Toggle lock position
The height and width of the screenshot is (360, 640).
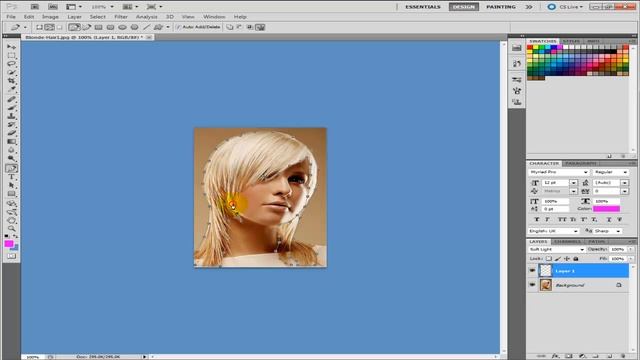click(x=567, y=259)
